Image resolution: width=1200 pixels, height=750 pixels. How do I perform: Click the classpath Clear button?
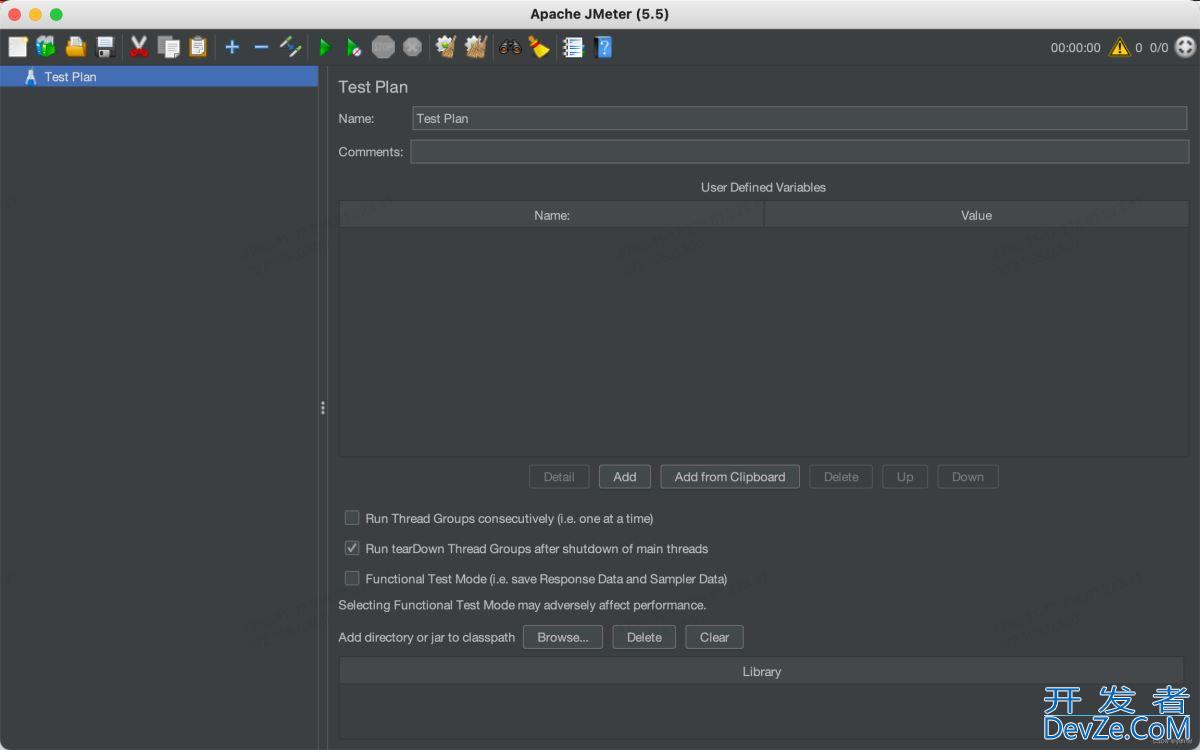tap(714, 637)
